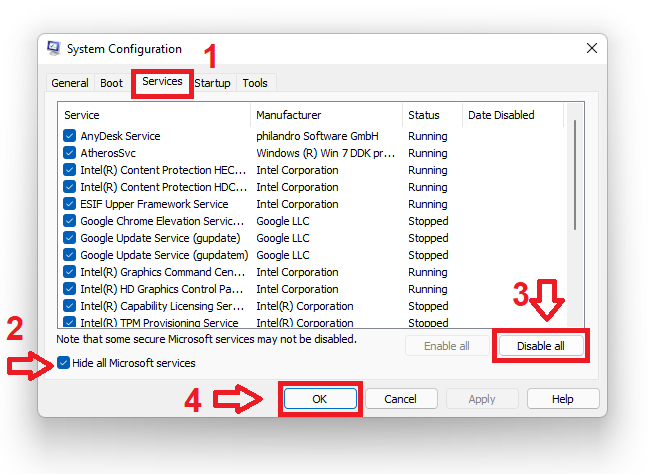Image resolution: width=648 pixels, height=474 pixels.
Task: Toggle Intel(R) HD Graphics Control Panel checkbox
Action: point(69,289)
